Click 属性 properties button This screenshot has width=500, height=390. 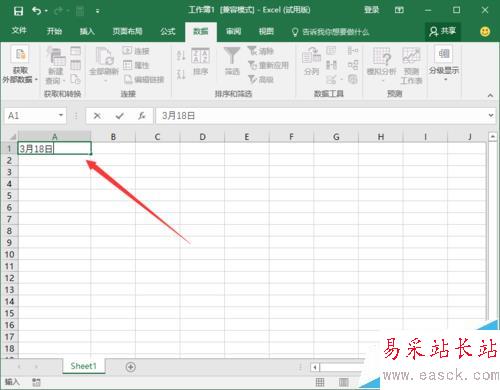[136, 65]
